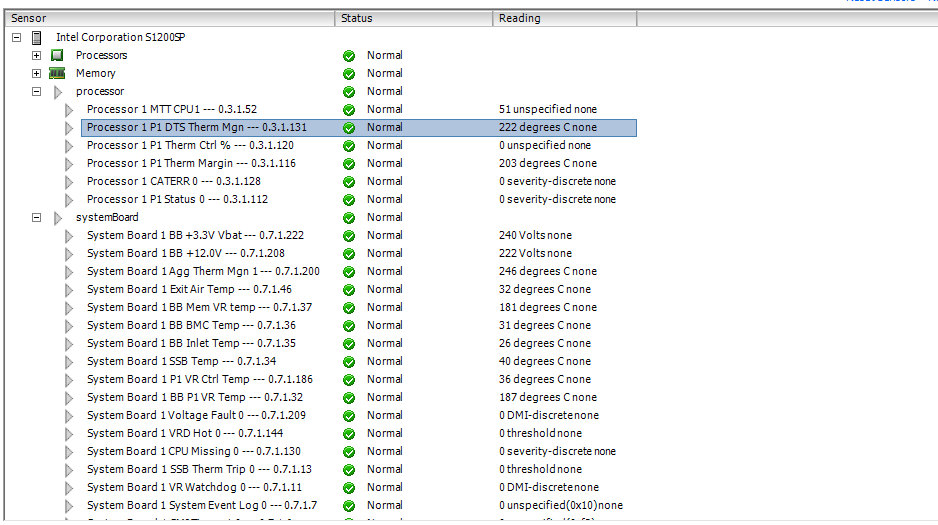Click the arrow icon beside Processor 1 P1 Therm Ctrl %
Screen dimensions: 938x525
click(69, 146)
